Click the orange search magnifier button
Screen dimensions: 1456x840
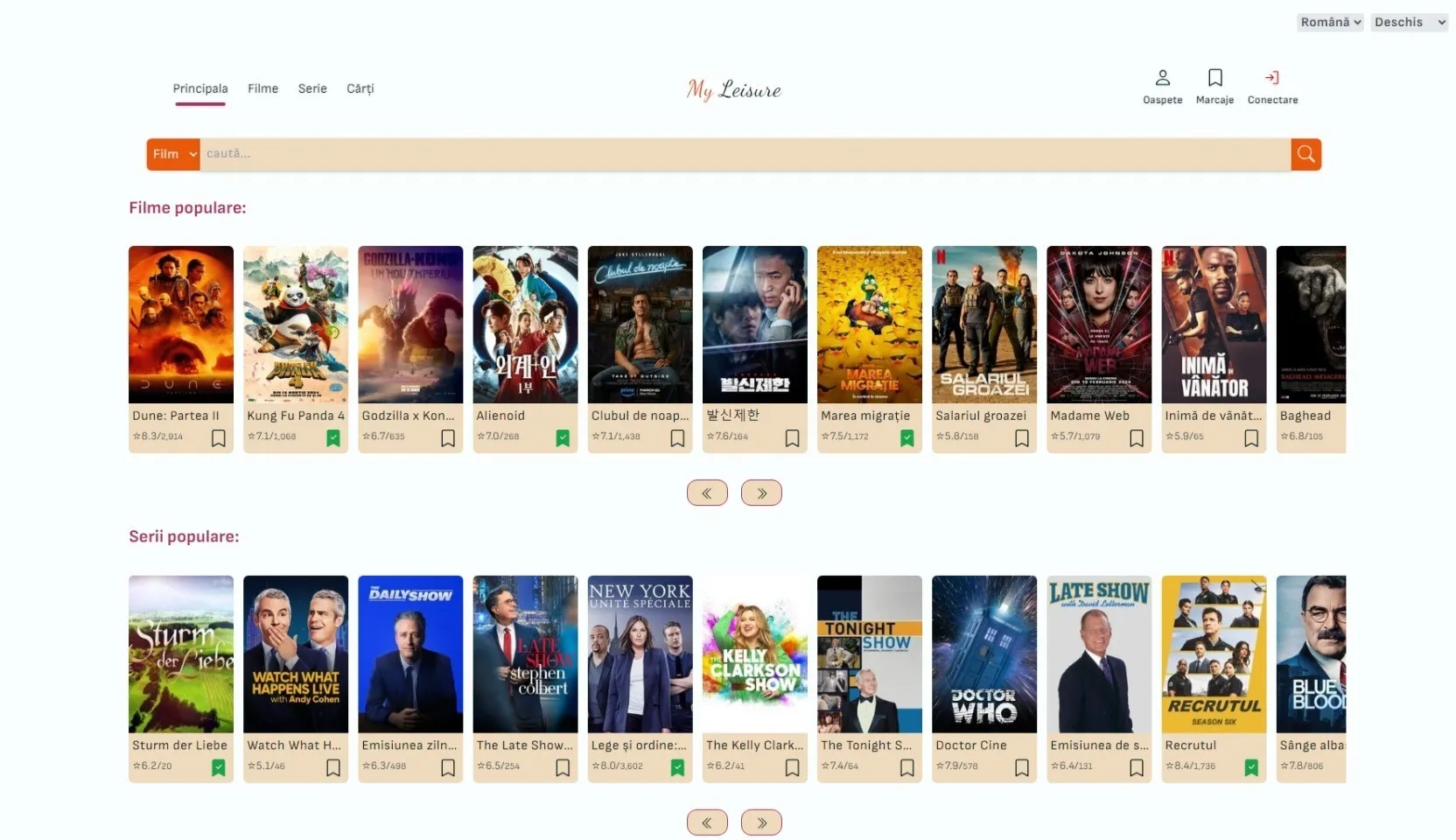click(1305, 154)
